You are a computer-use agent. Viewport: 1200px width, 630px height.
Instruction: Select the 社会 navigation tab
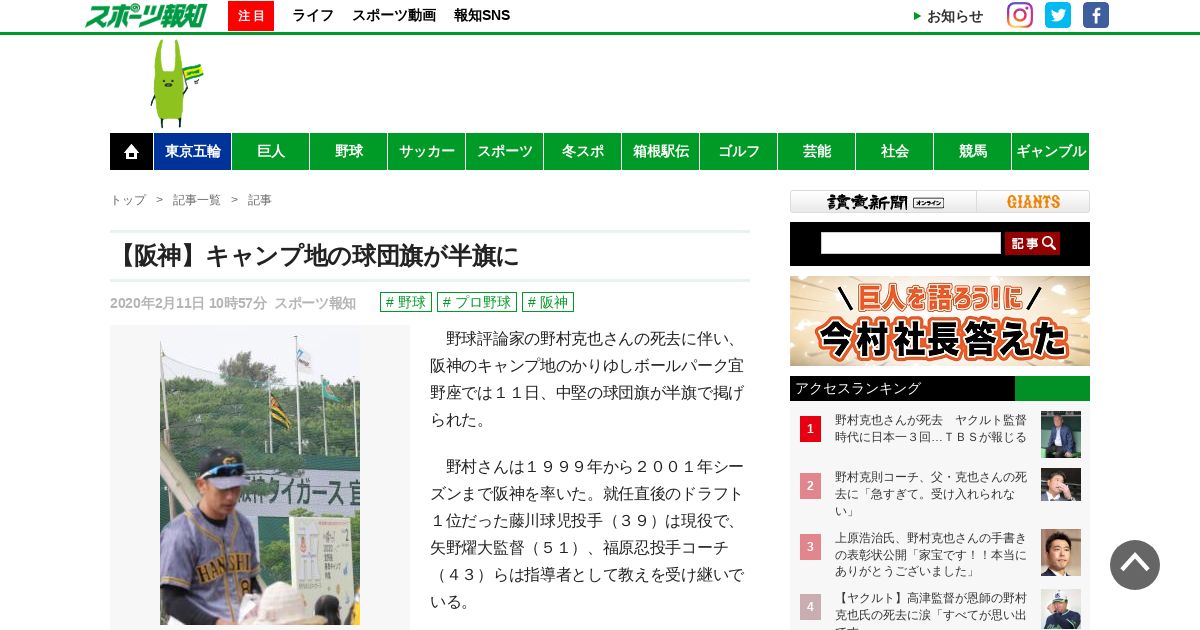pos(895,152)
